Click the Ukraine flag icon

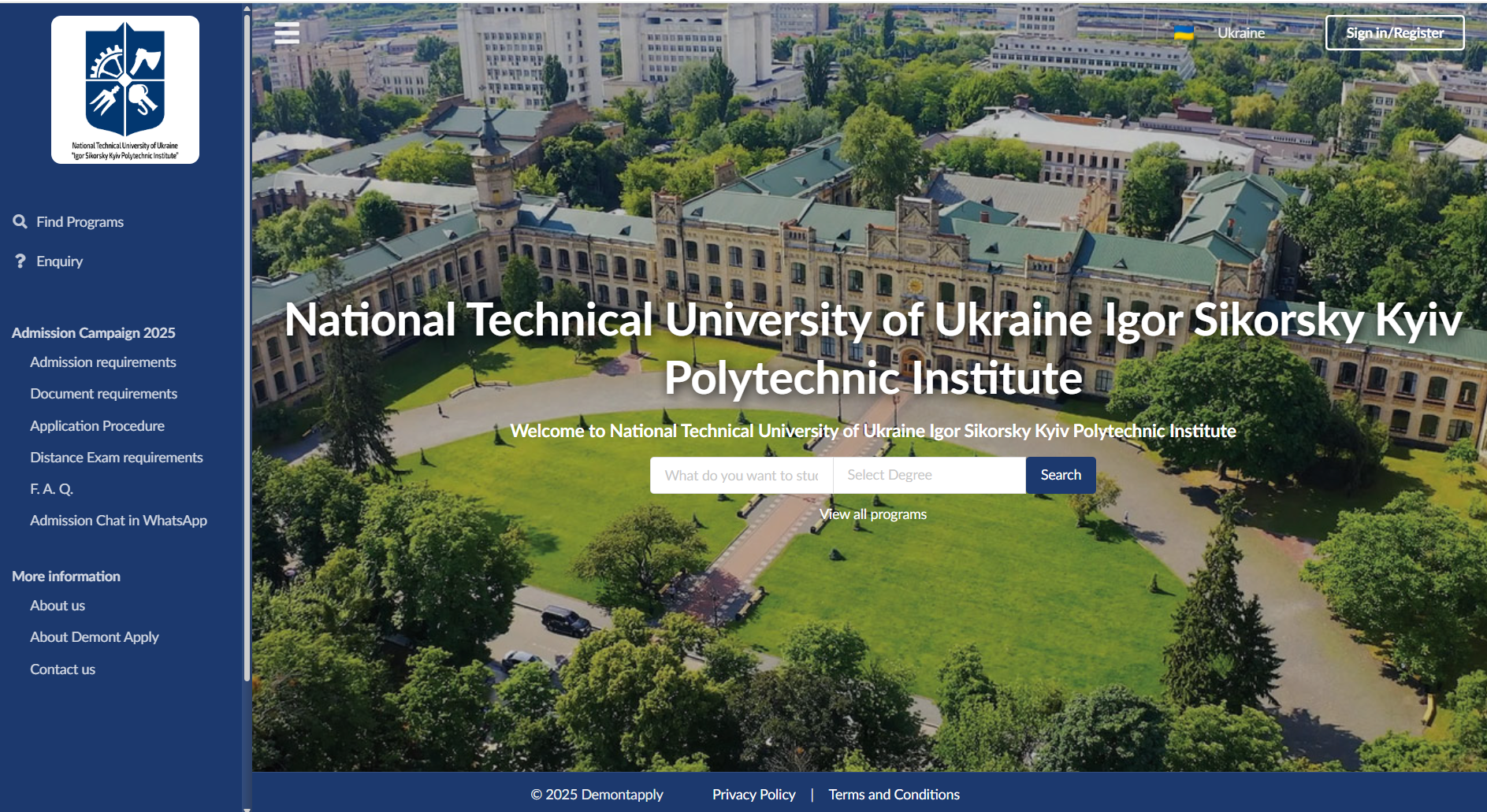(1183, 33)
